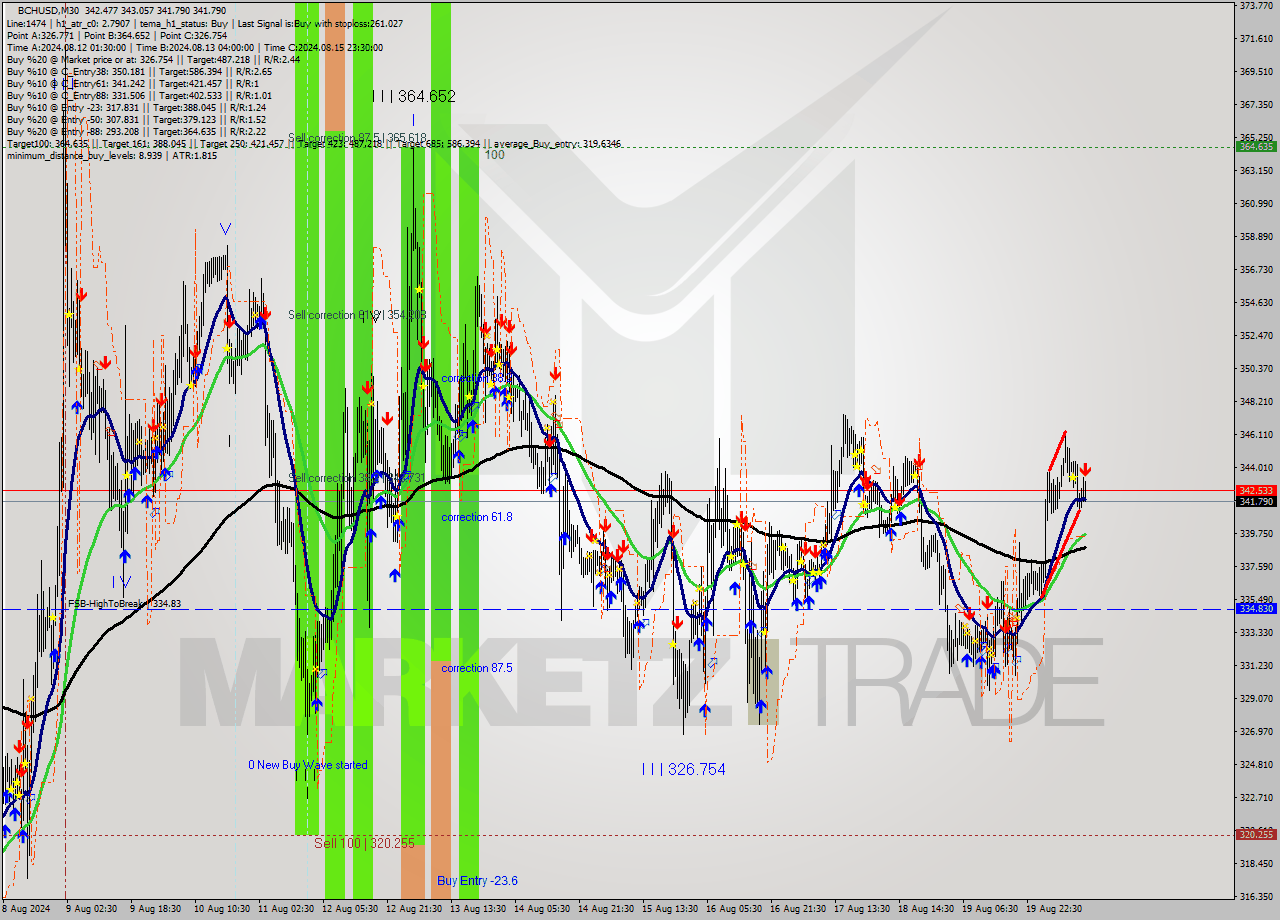Select the 'Entry -88: 293.208' row
Screen dimensions: 1280x920
[x=136, y=131]
